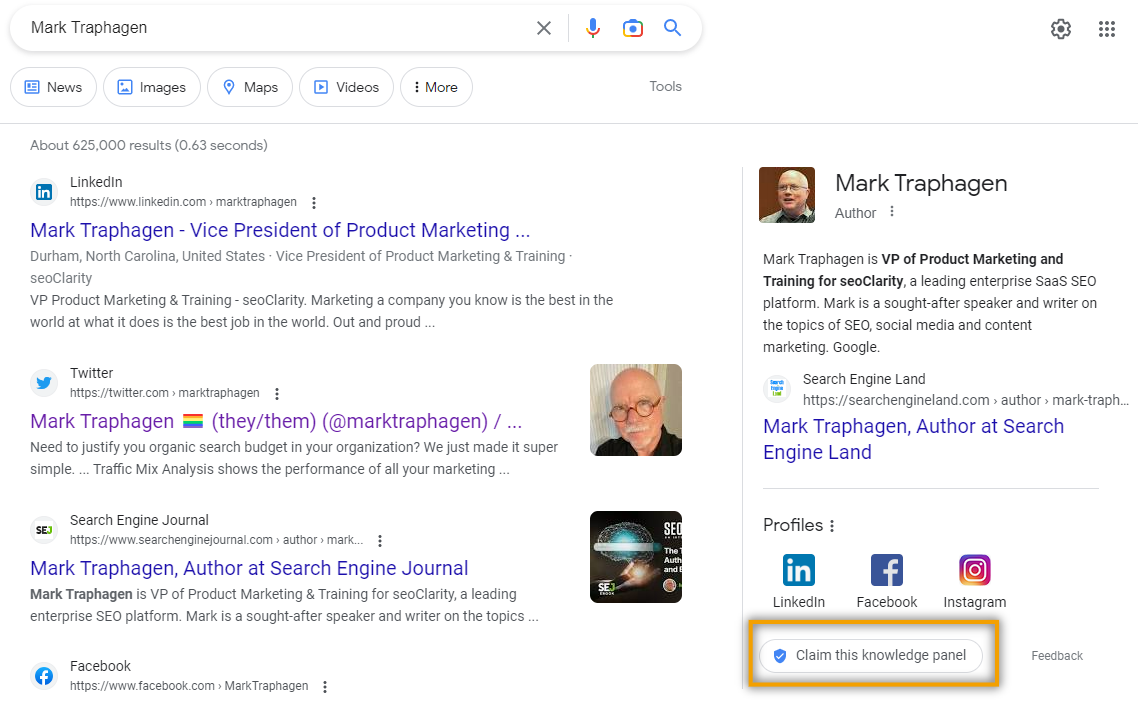This screenshot has height=702, width=1138.
Task: Click LinkedIn favicon next to first result
Action: click(x=44, y=192)
